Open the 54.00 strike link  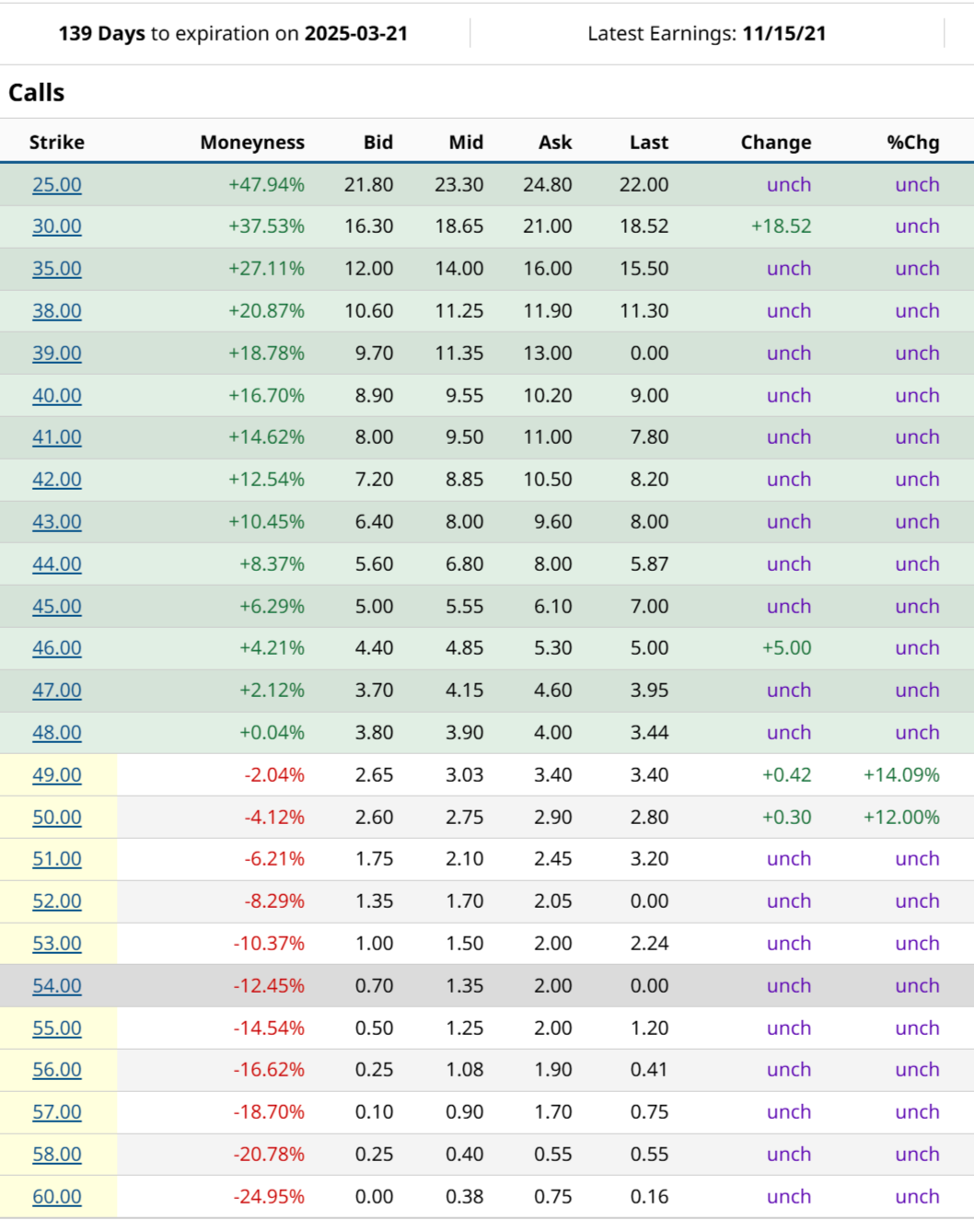[57, 986]
